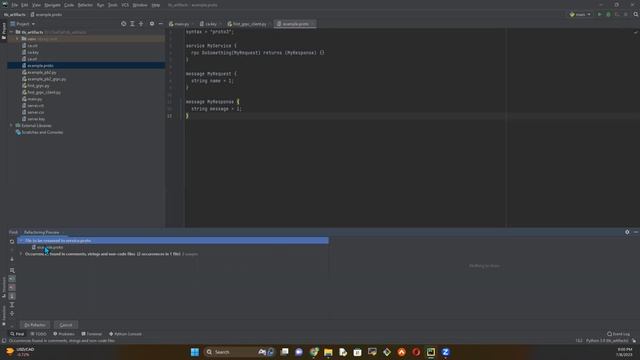Open the Terminal tool window
The height and width of the screenshot is (360, 640).
coord(91,334)
